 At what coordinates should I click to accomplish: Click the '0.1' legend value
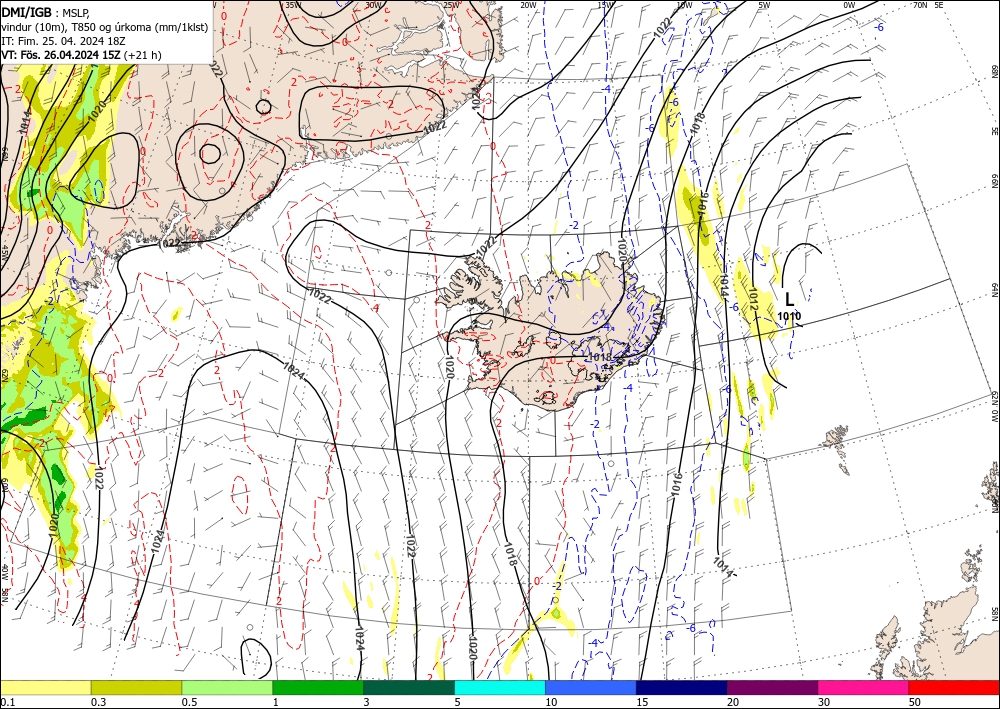point(6,702)
